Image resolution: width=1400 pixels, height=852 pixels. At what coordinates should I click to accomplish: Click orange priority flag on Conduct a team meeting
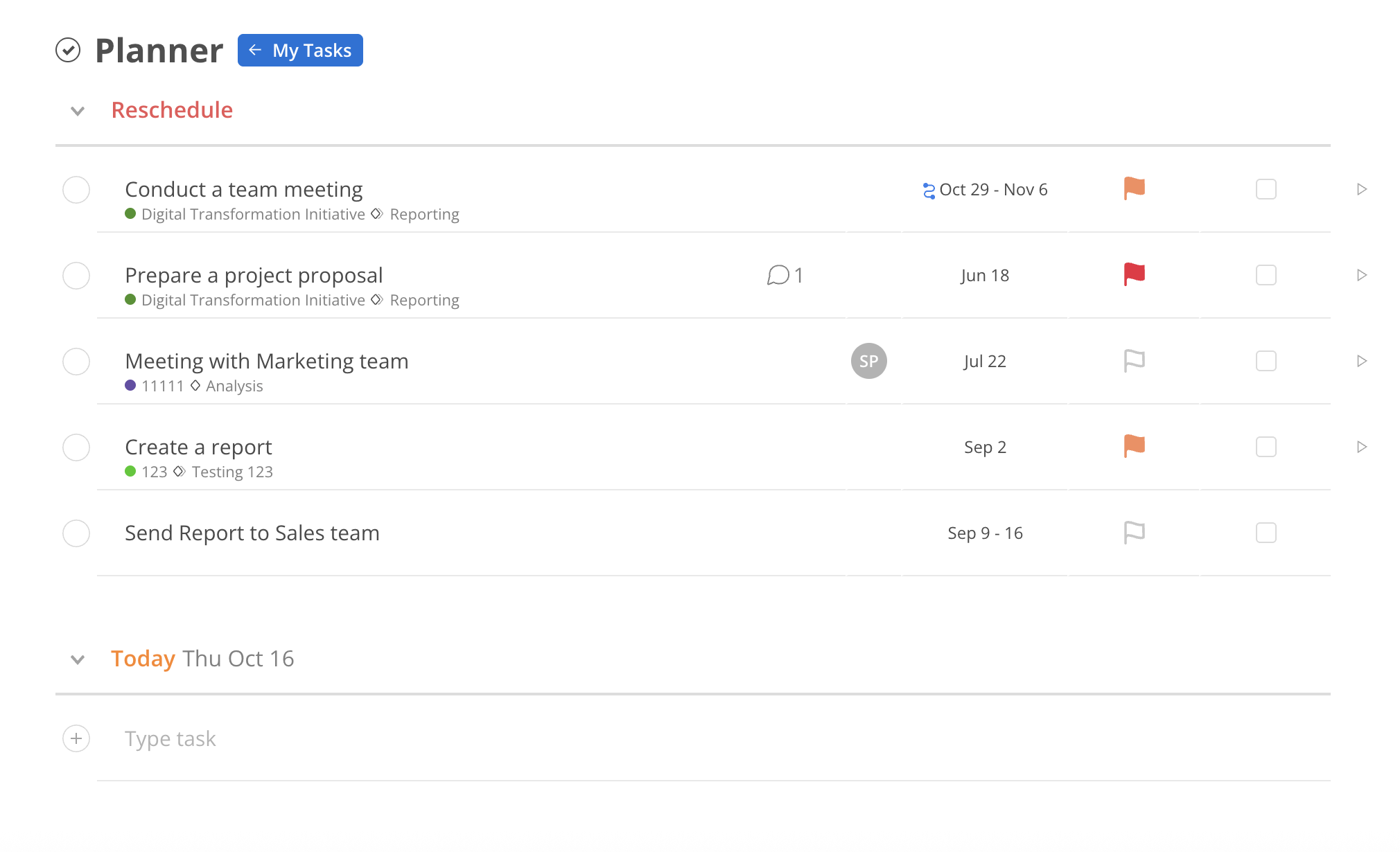point(1134,188)
